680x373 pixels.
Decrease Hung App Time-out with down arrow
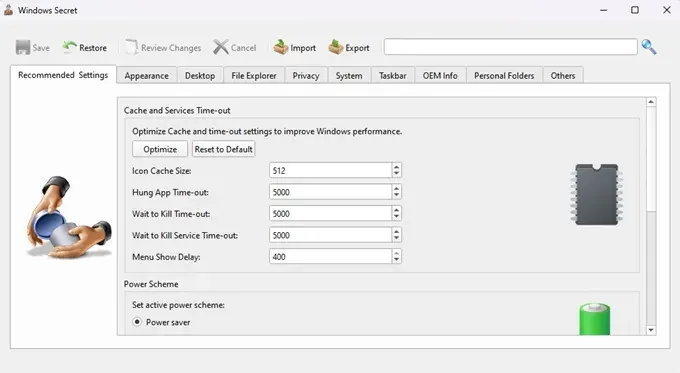pyautogui.click(x=396, y=195)
